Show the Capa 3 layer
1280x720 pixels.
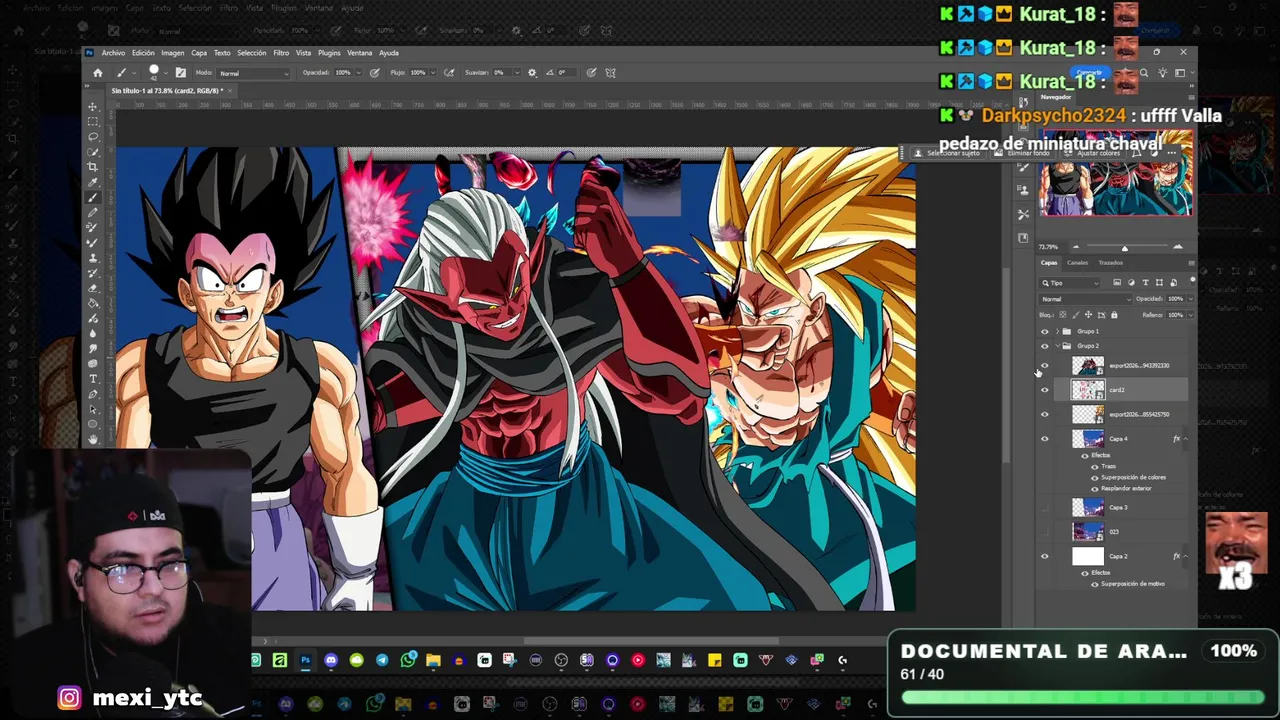1045,508
